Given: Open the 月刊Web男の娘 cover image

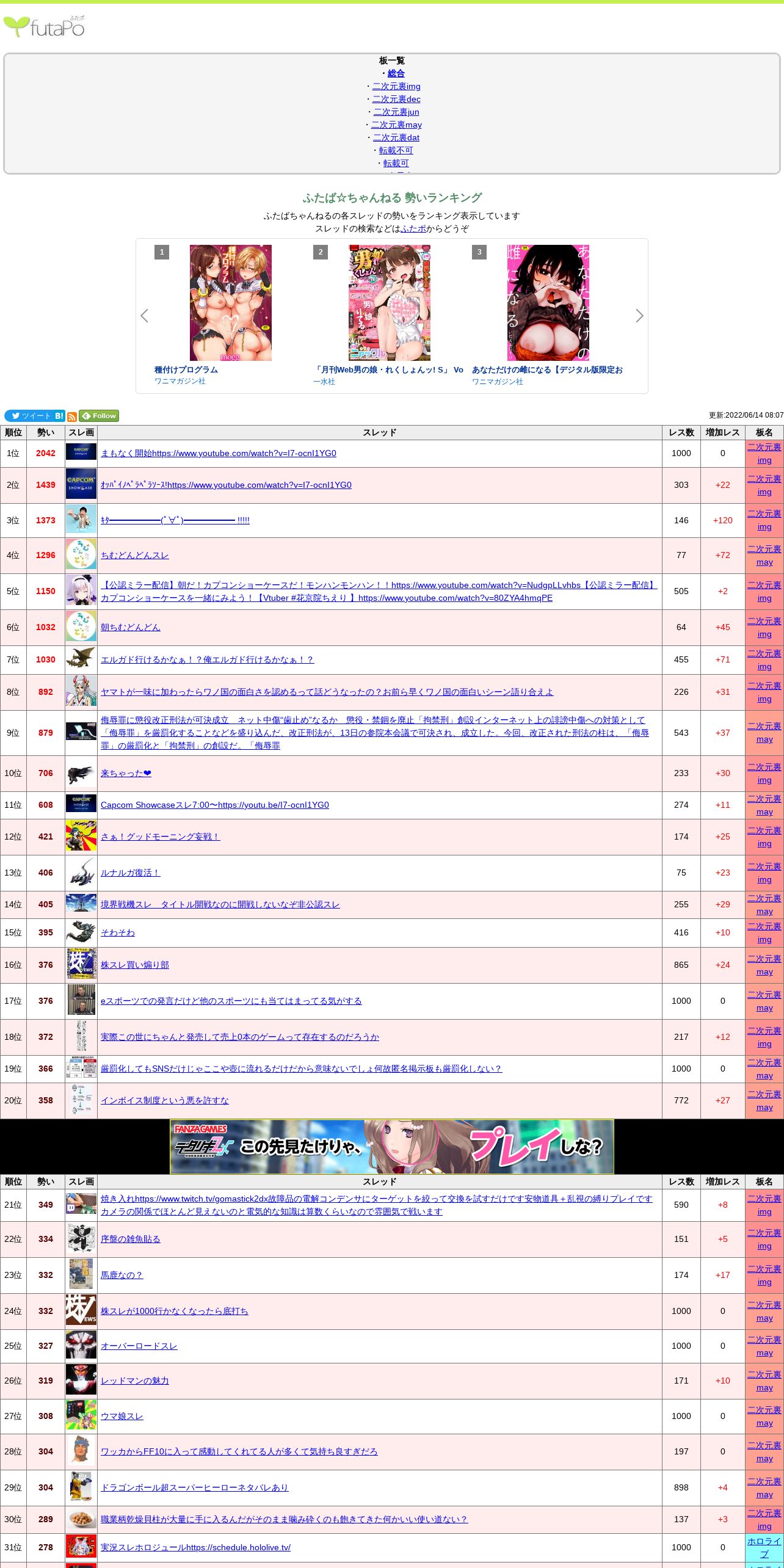Looking at the screenshot, I should click(x=390, y=303).
